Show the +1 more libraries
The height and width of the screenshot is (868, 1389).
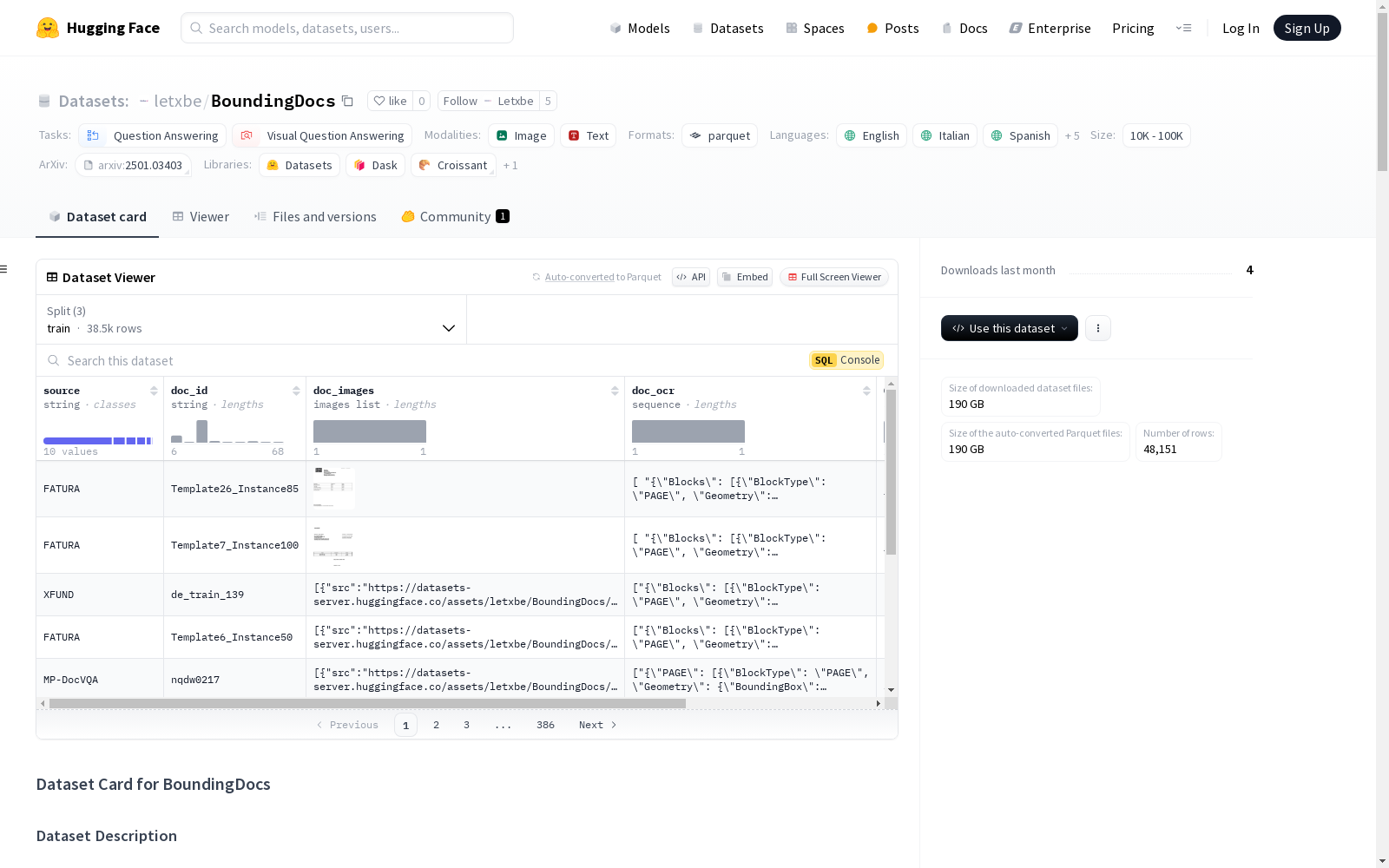point(510,165)
